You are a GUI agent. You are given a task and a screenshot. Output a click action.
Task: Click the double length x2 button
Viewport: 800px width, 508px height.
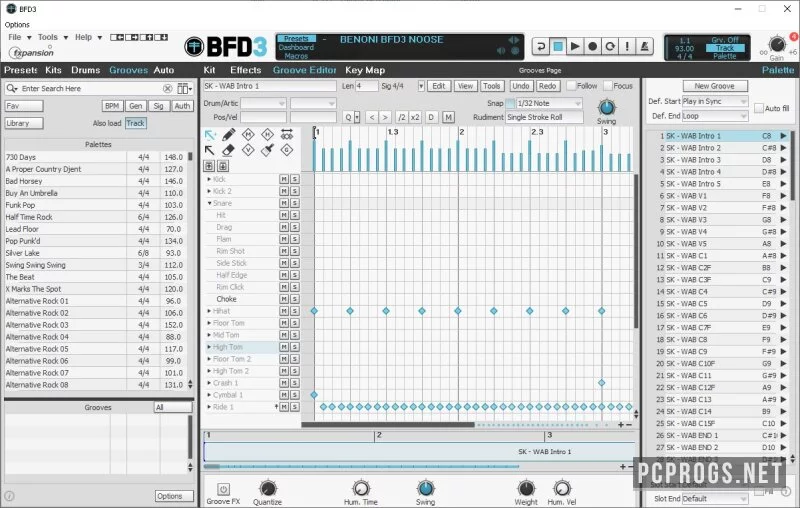tap(415, 117)
